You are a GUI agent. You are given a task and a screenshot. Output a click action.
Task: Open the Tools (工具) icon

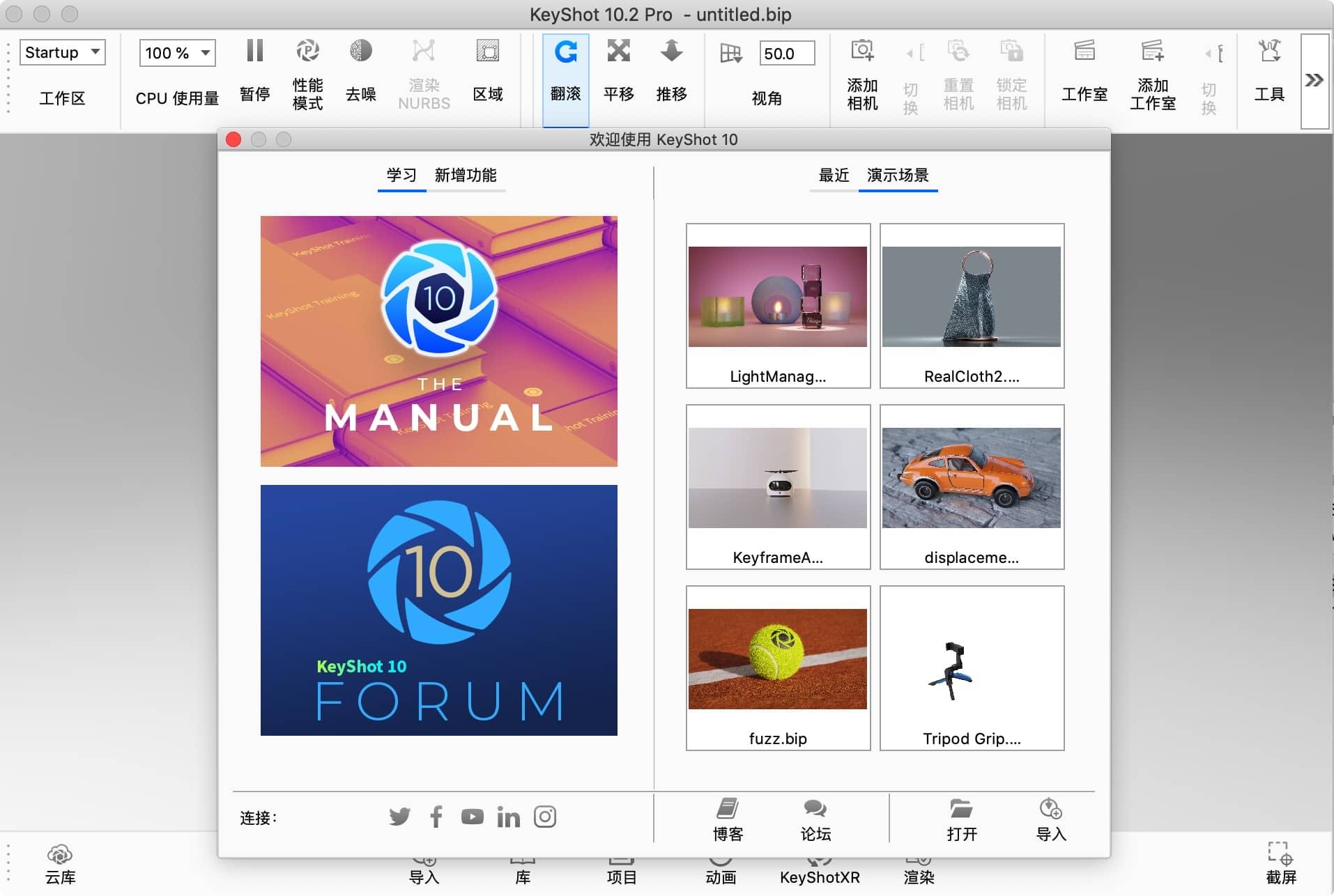[1269, 50]
